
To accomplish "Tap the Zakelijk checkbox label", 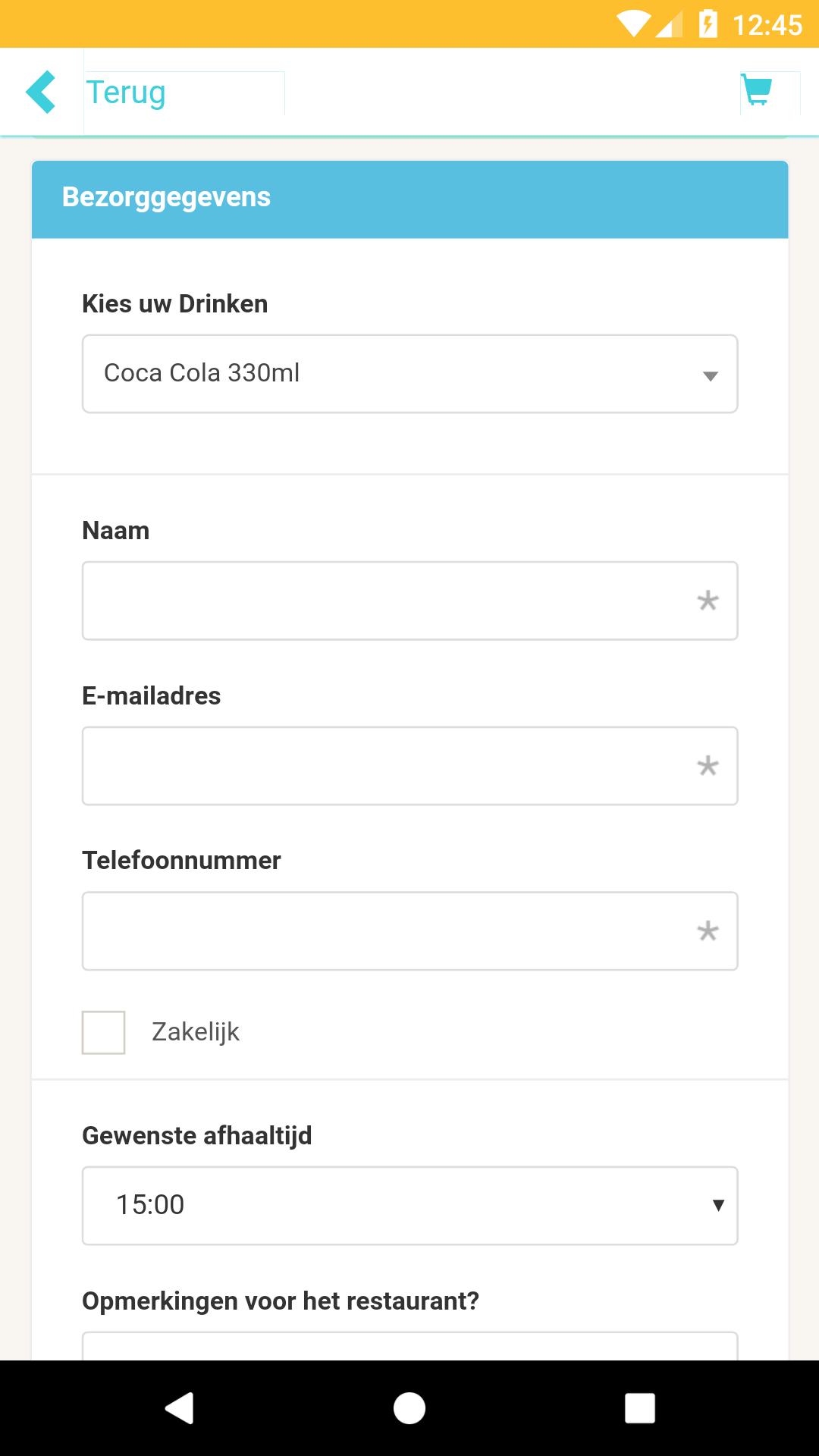I will (196, 1032).
